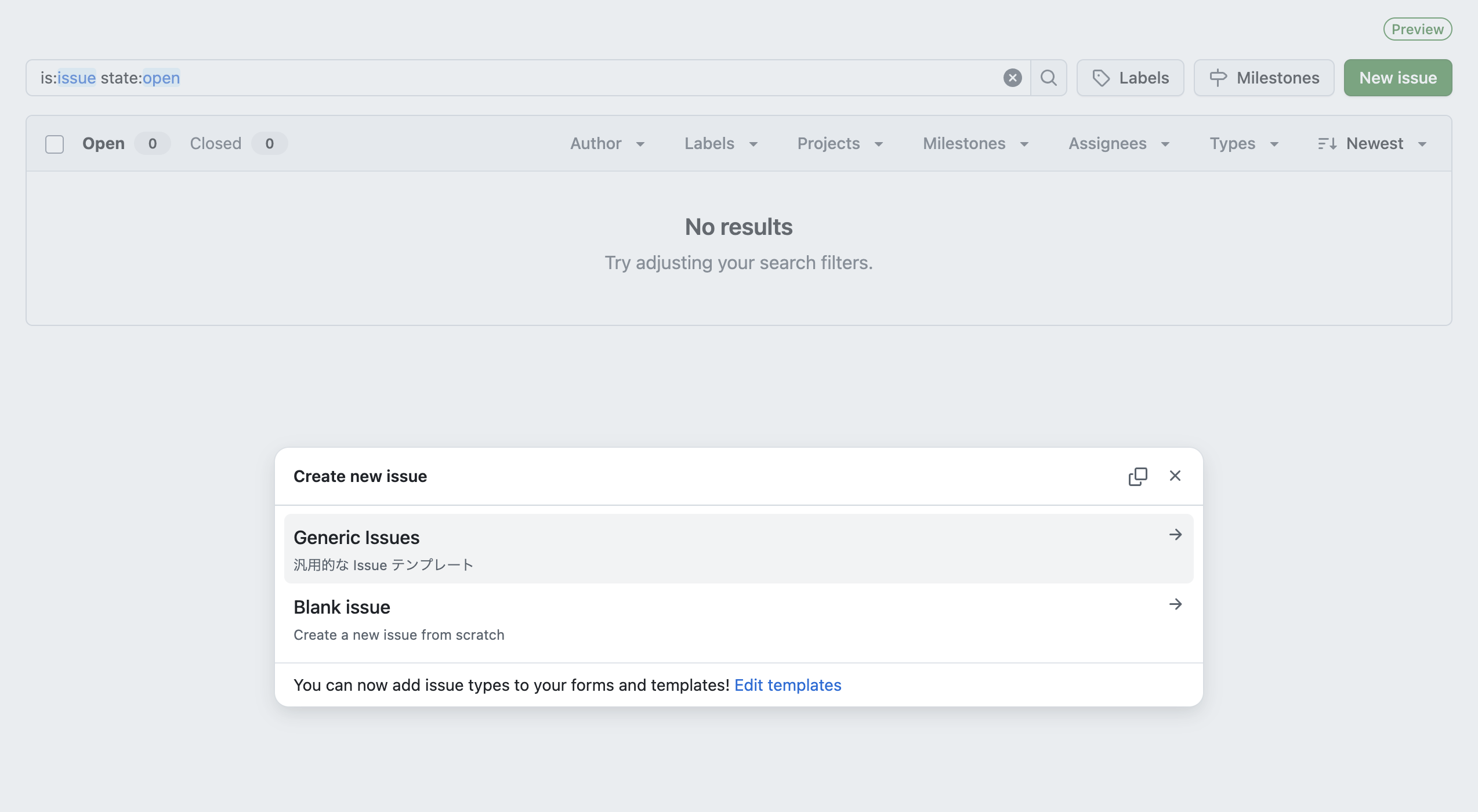The image size is (1478, 812).
Task: Click the Preview pill in the top corner
Action: (1417, 28)
